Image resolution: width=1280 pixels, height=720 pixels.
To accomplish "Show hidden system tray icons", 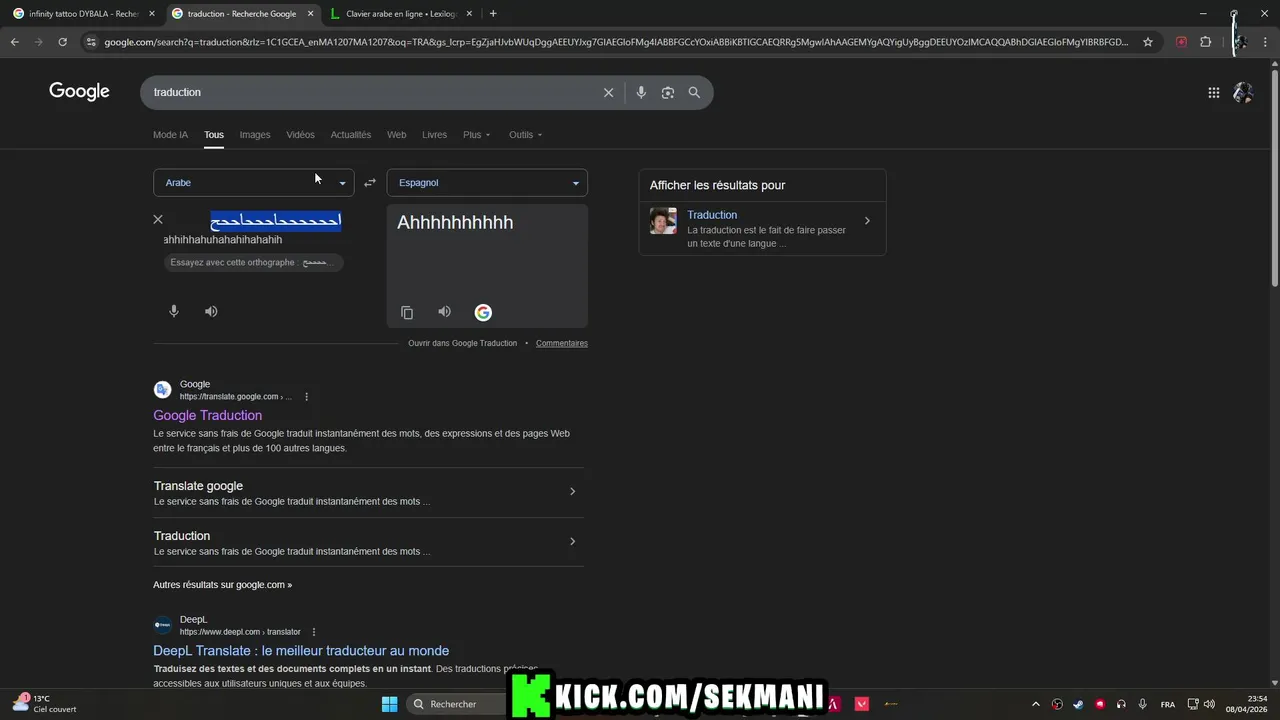I will (1036, 704).
